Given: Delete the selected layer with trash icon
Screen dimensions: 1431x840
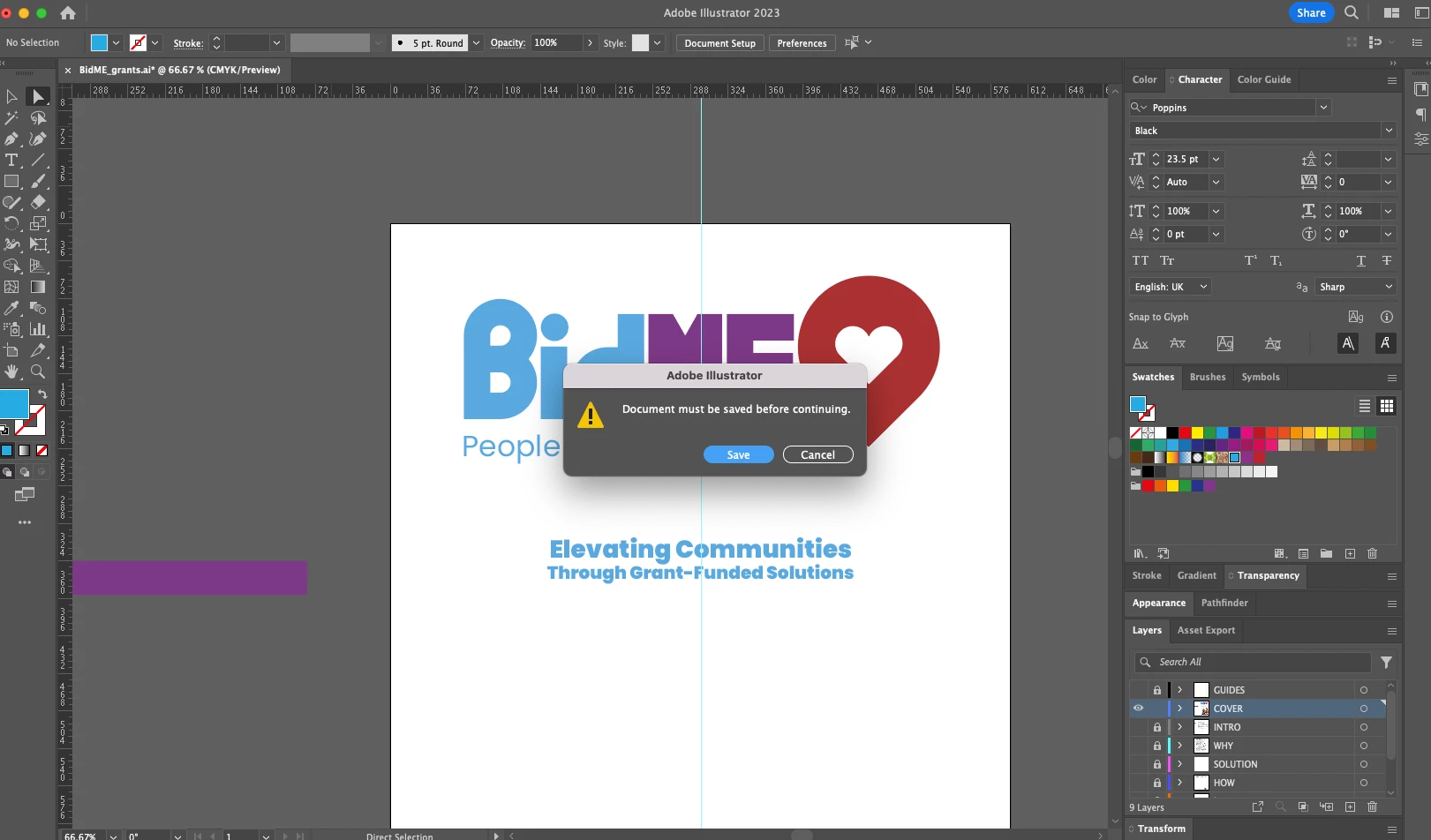Looking at the screenshot, I should (x=1372, y=806).
